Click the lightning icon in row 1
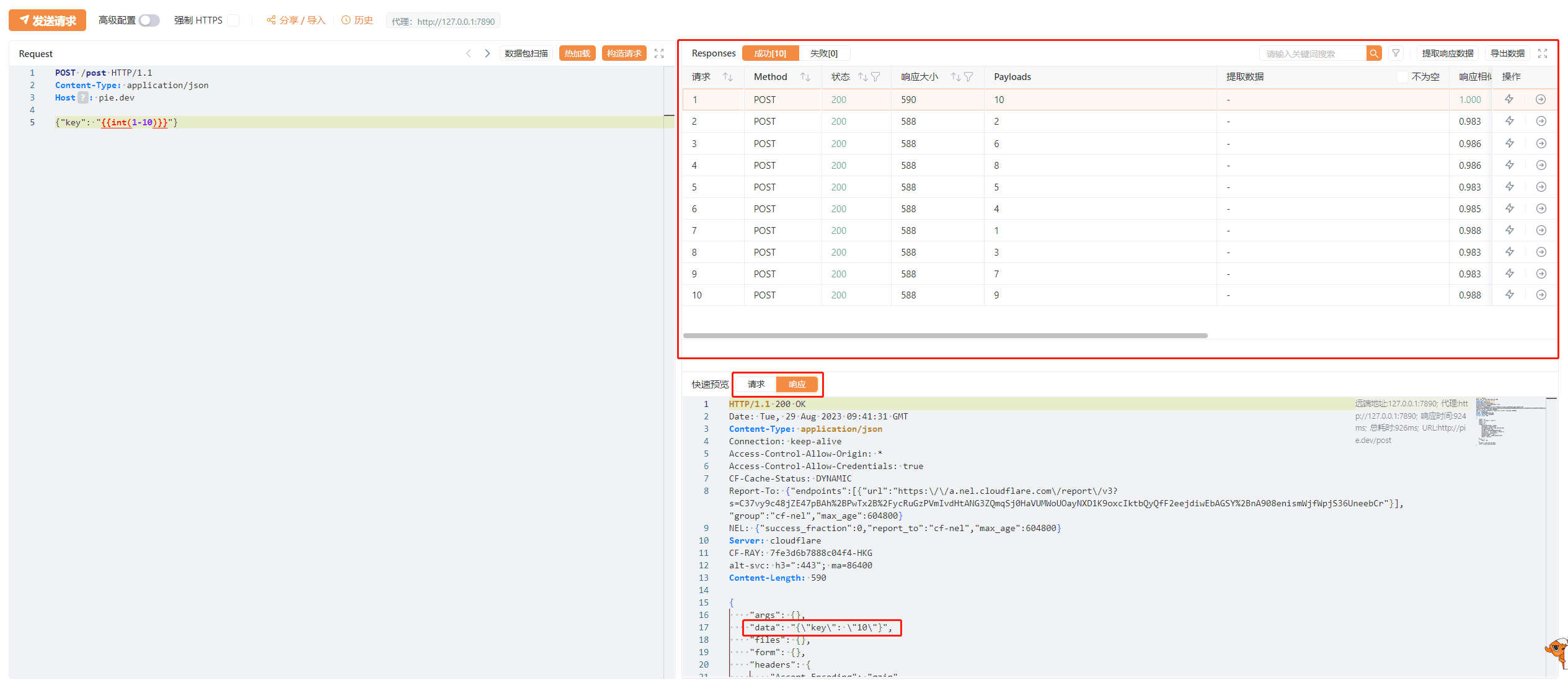This screenshot has width=1568, height=680. tap(1509, 99)
